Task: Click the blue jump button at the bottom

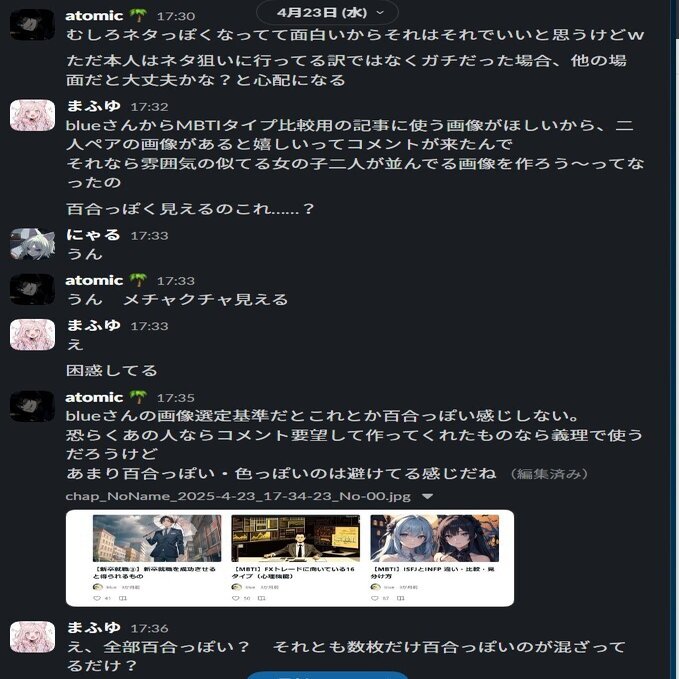Action: (327, 676)
